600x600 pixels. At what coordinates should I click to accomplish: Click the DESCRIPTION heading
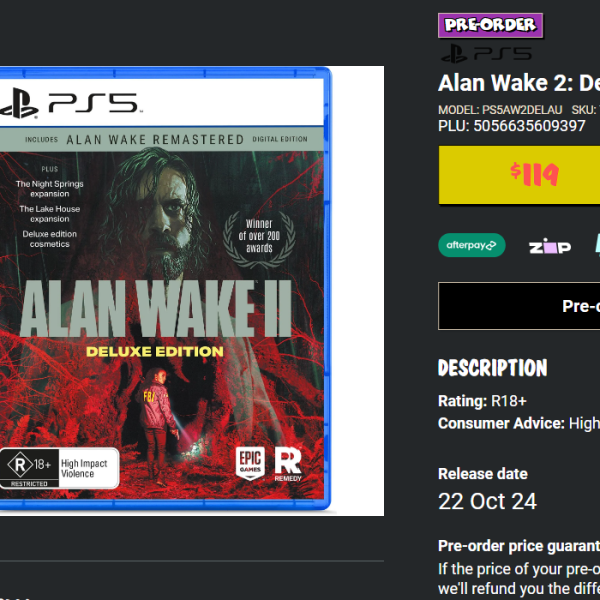pos(492,368)
